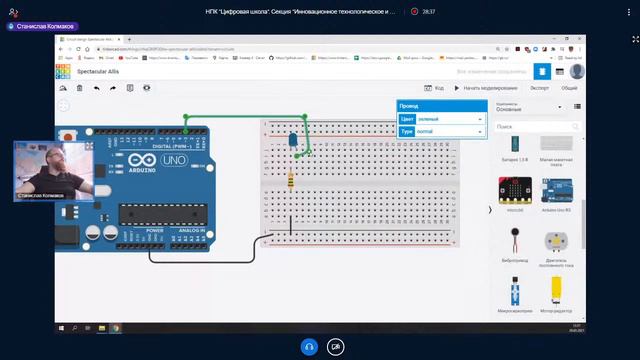Image resolution: width=640 pixels, height=360 pixels.
Task: Click the components panel scrollbar
Action: point(583,224)
